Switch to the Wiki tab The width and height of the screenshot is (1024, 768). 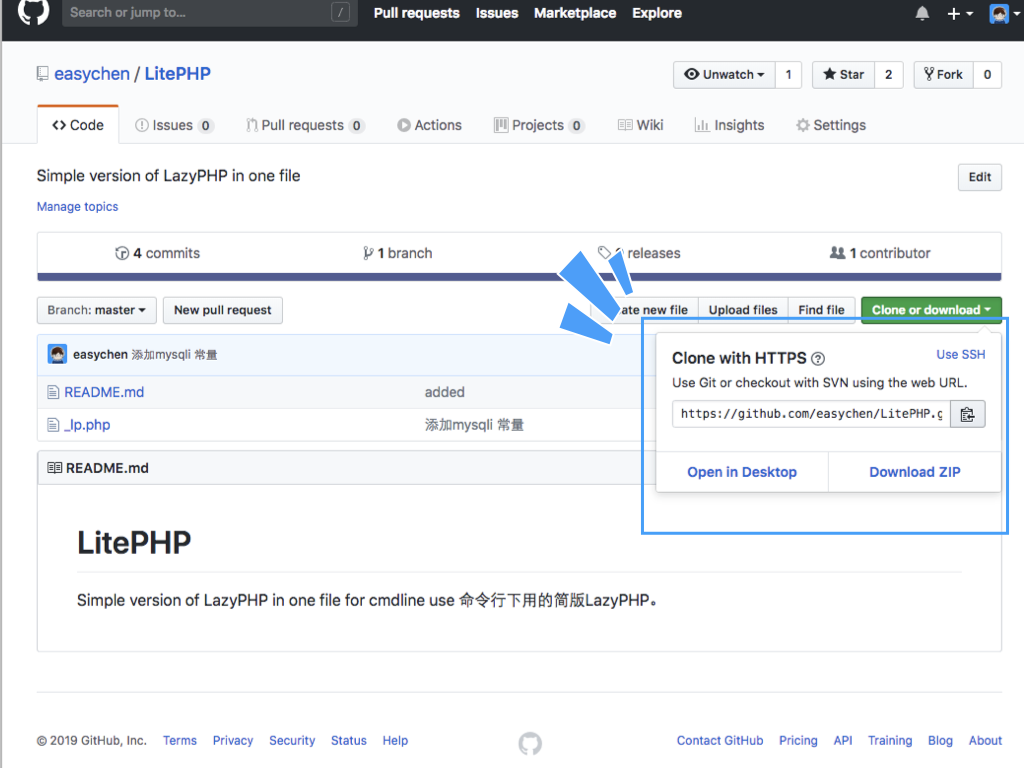tap(641, 125)
